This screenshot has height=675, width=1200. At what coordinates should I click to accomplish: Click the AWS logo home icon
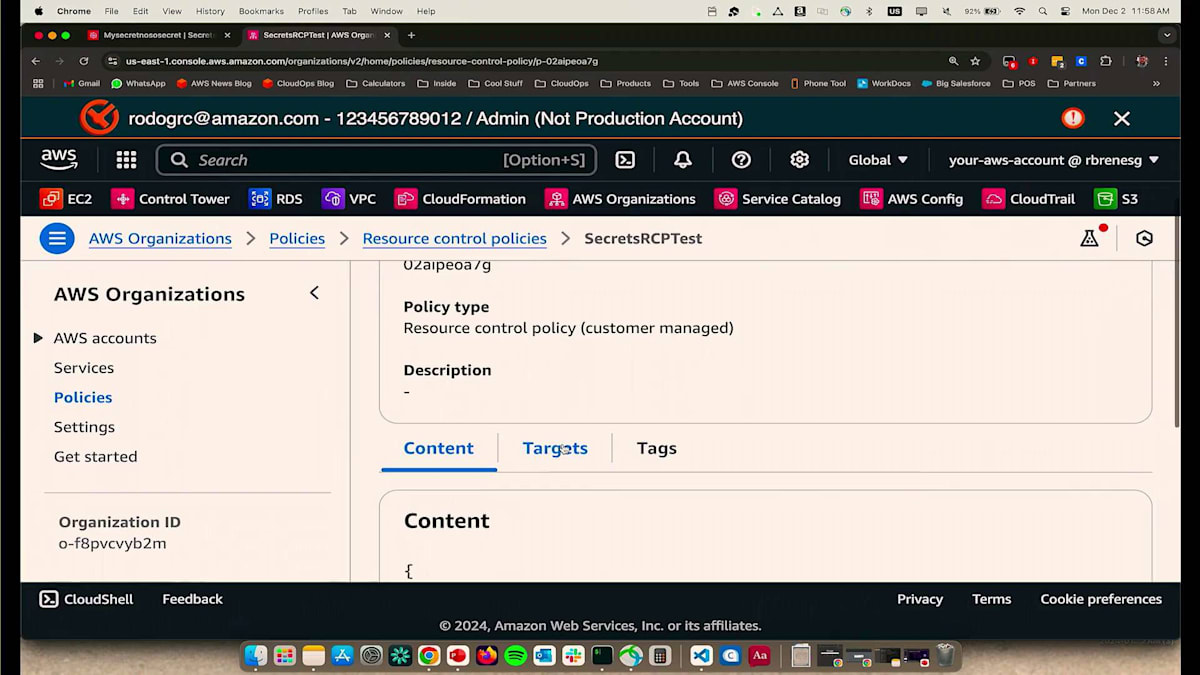[59, 160]
